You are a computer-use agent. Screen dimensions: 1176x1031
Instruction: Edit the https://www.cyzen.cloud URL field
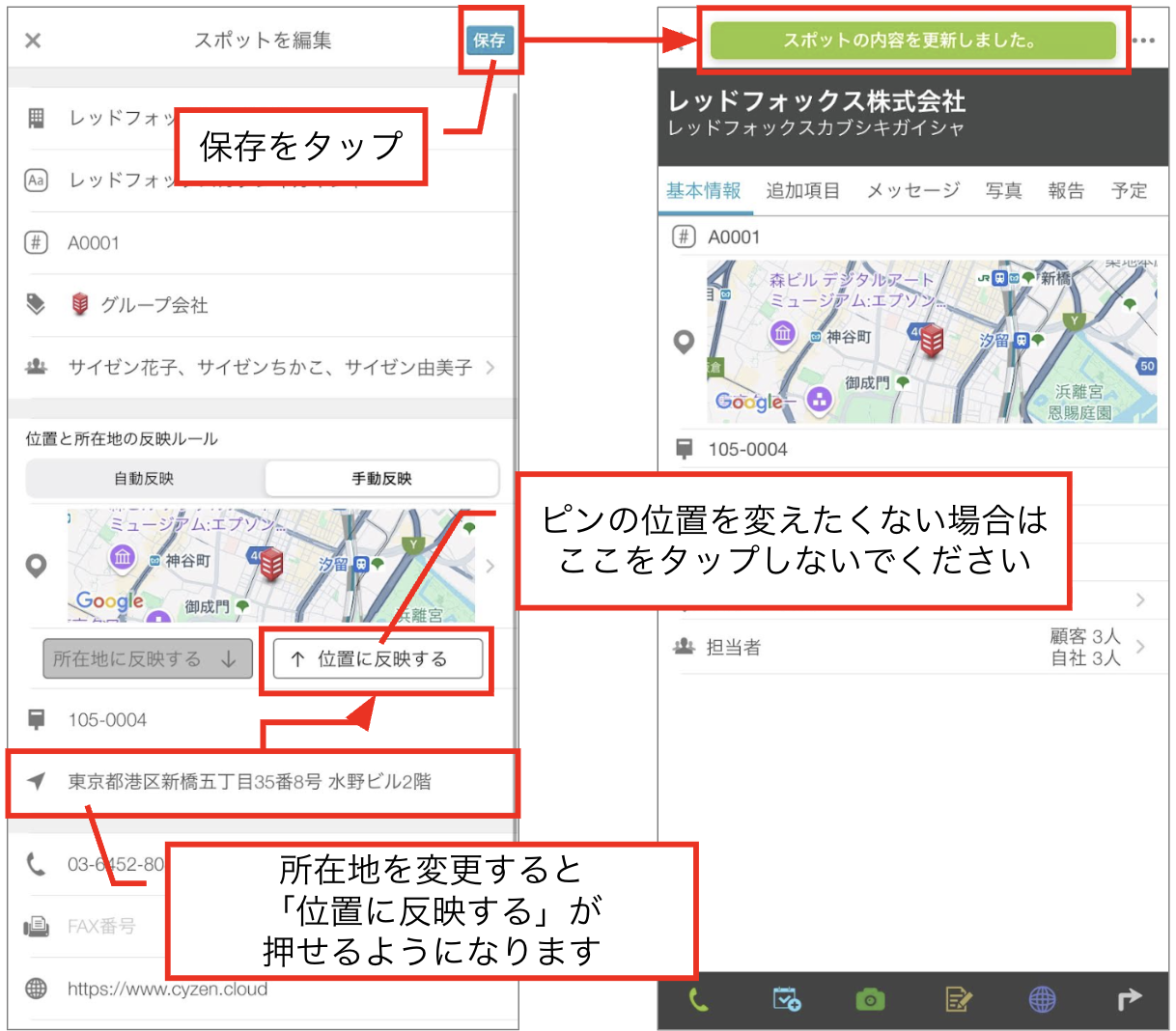click(x=168, y=989)
